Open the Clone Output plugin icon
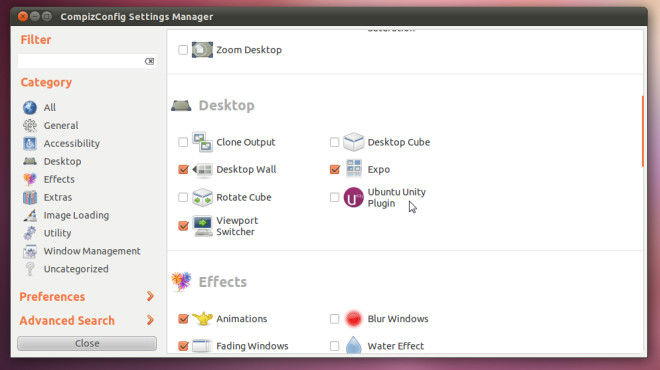The image size is (660, 370). pyautogui.click(x=202, y=142)
